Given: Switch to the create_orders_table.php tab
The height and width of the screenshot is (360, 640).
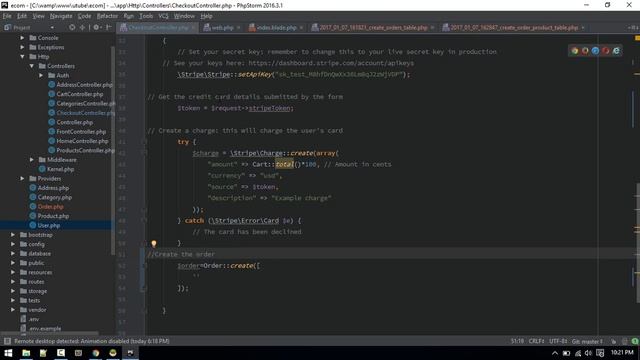Looking at the screenshot, I should click(x=373, y=28).
